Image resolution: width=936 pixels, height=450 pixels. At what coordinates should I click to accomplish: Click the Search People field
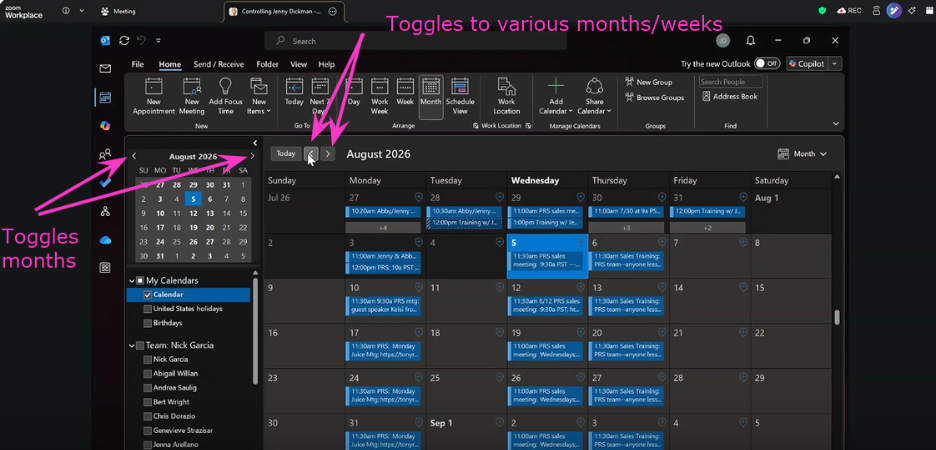pyautogui.click(x=731, y=82)
